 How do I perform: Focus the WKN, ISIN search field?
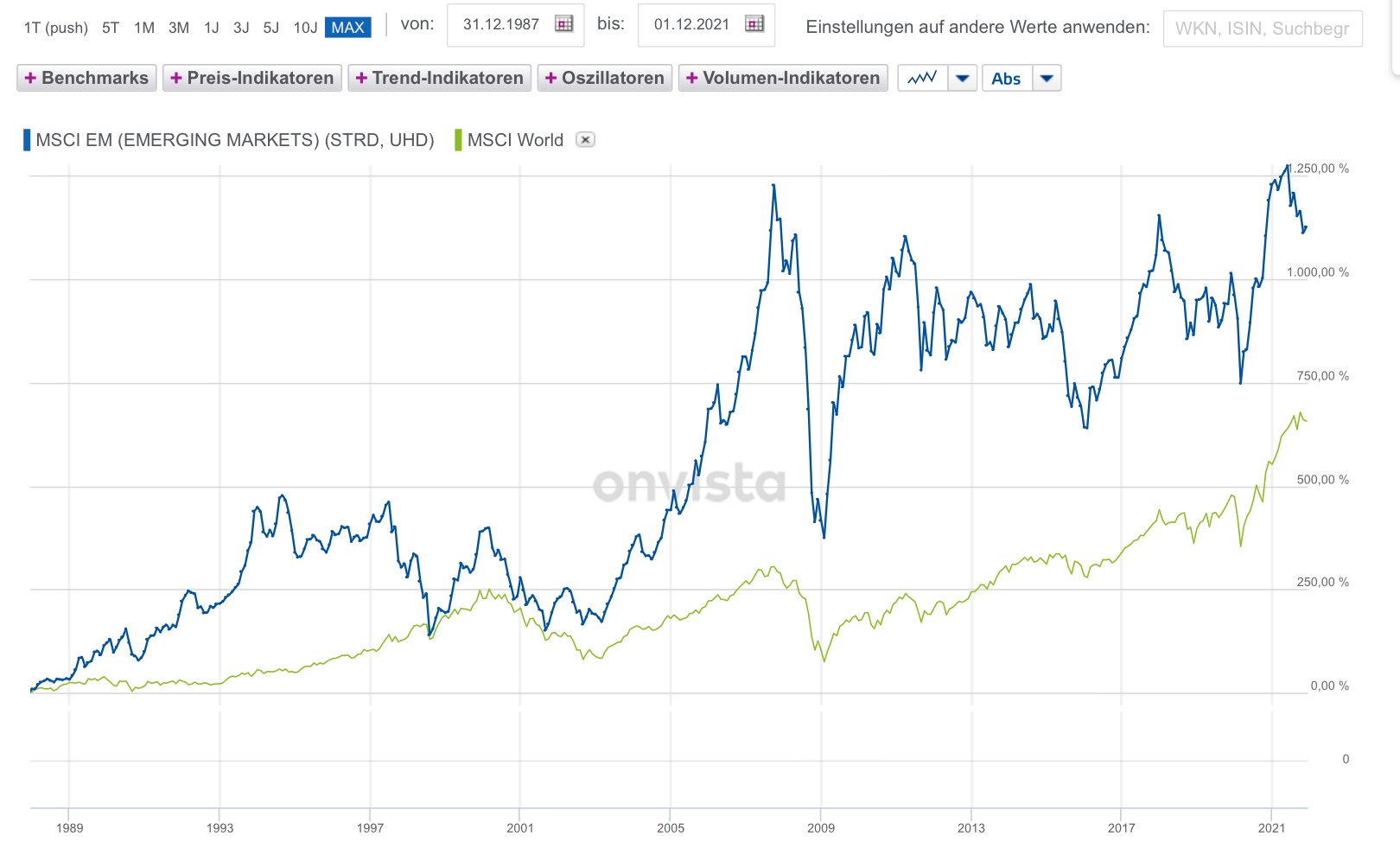point(1262,29)
